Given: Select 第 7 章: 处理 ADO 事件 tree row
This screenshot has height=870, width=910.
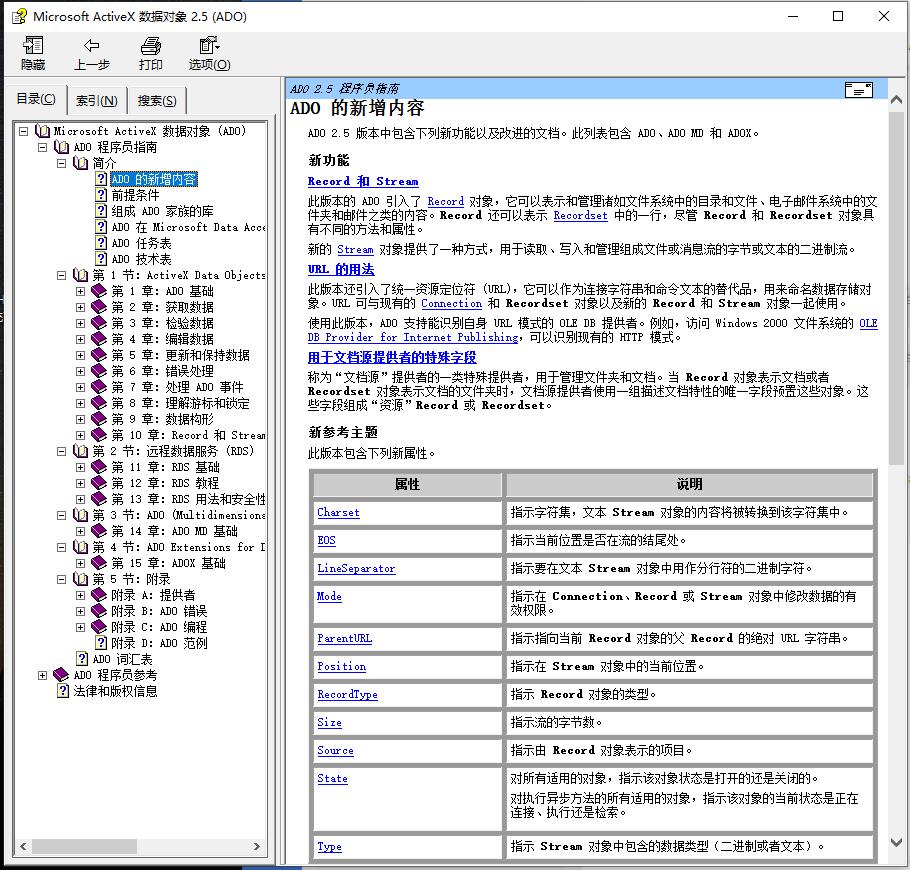Looking at the screenshot, I should 177,387.
